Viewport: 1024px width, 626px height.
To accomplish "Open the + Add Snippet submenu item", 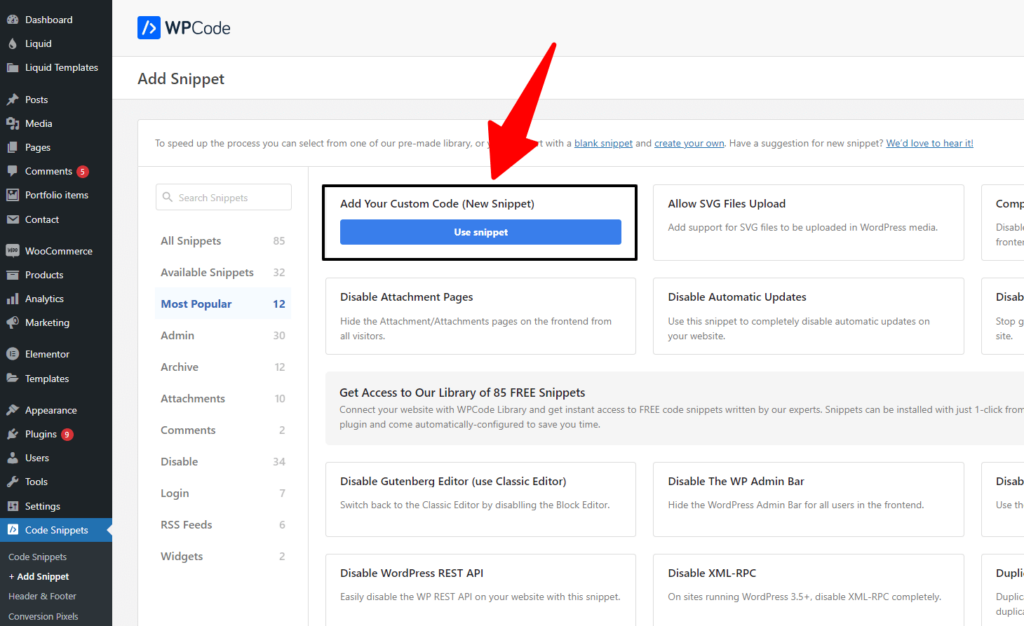I will [40, 576].
